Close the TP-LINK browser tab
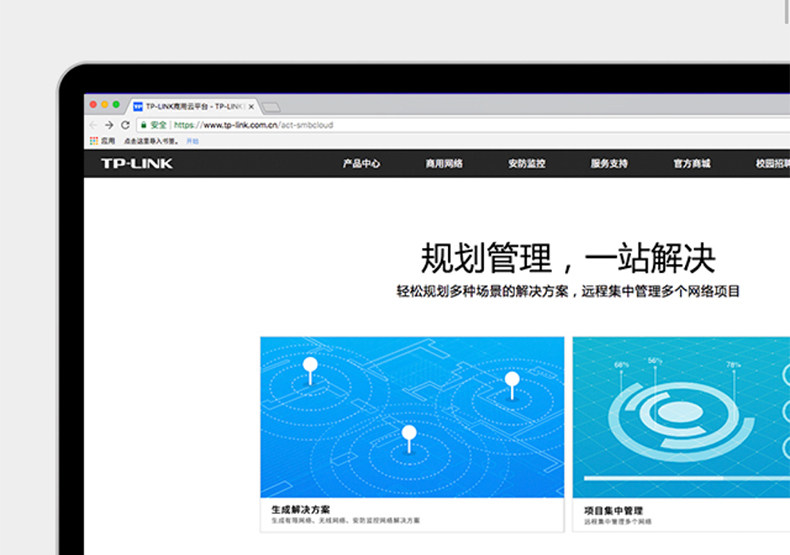This screenshot has width=790, height=555. click(251, 106)
